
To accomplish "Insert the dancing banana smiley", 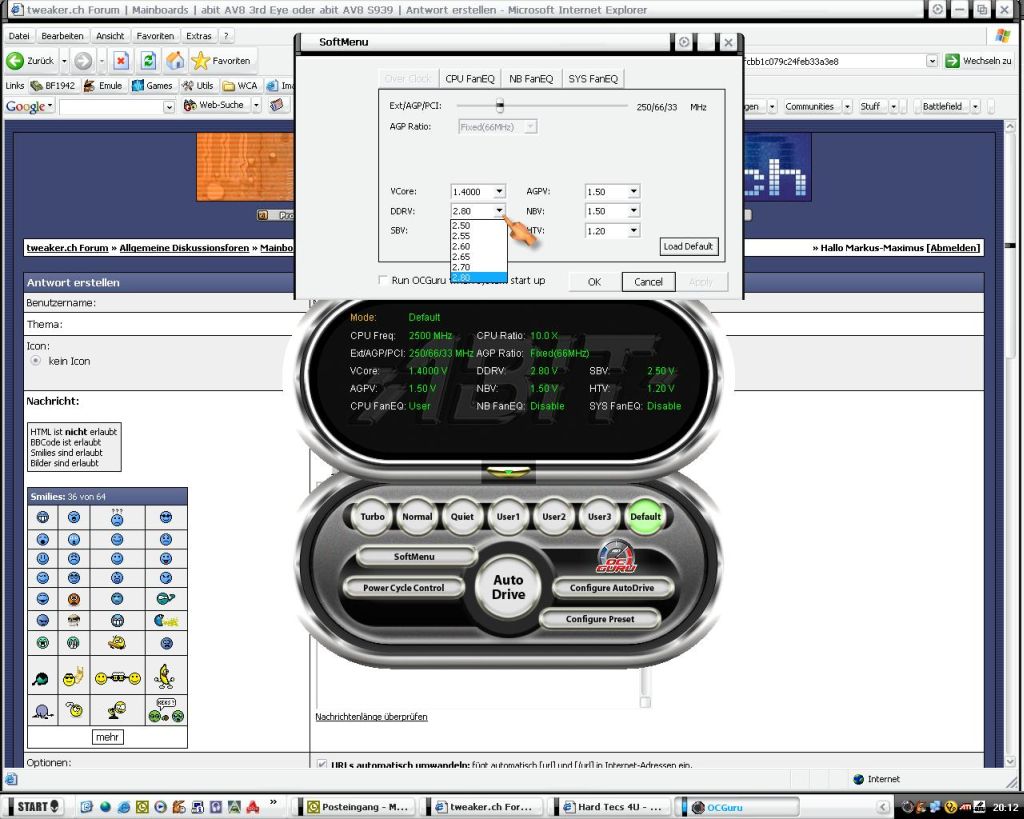I will point(165,677).
